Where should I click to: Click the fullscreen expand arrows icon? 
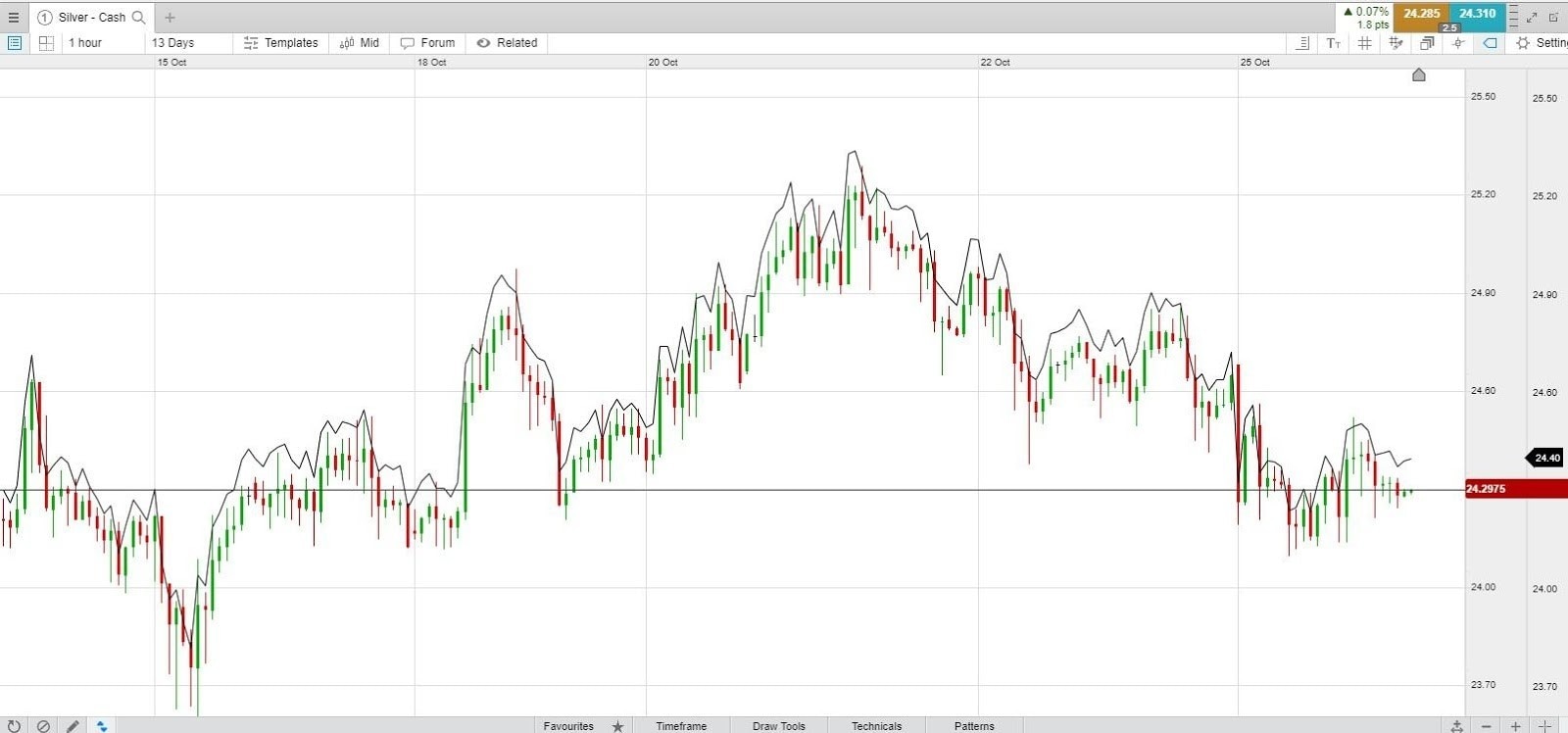(1532, 17)
